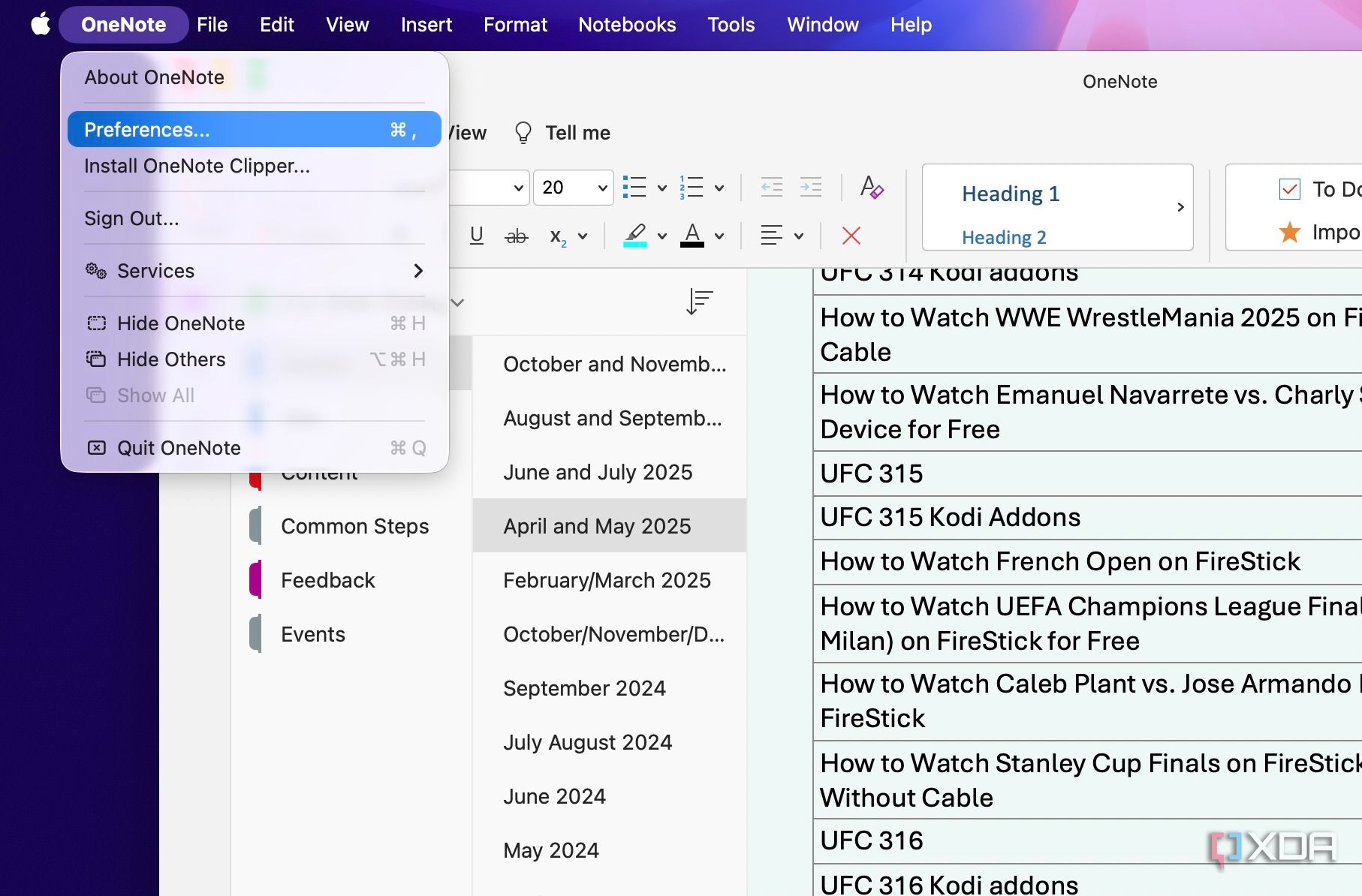The width and height of the screenshot is (1362, 896).
Task: Click the sort pages icon
Action: point(699,302)
